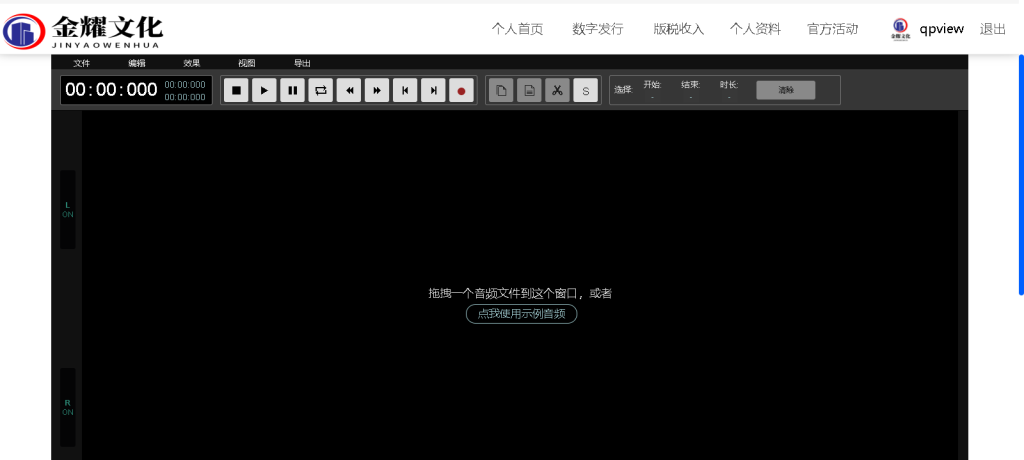This screenshot has width=1024, height=460.
Task: Jump to start of track
Action: click(x=405, y=90)
